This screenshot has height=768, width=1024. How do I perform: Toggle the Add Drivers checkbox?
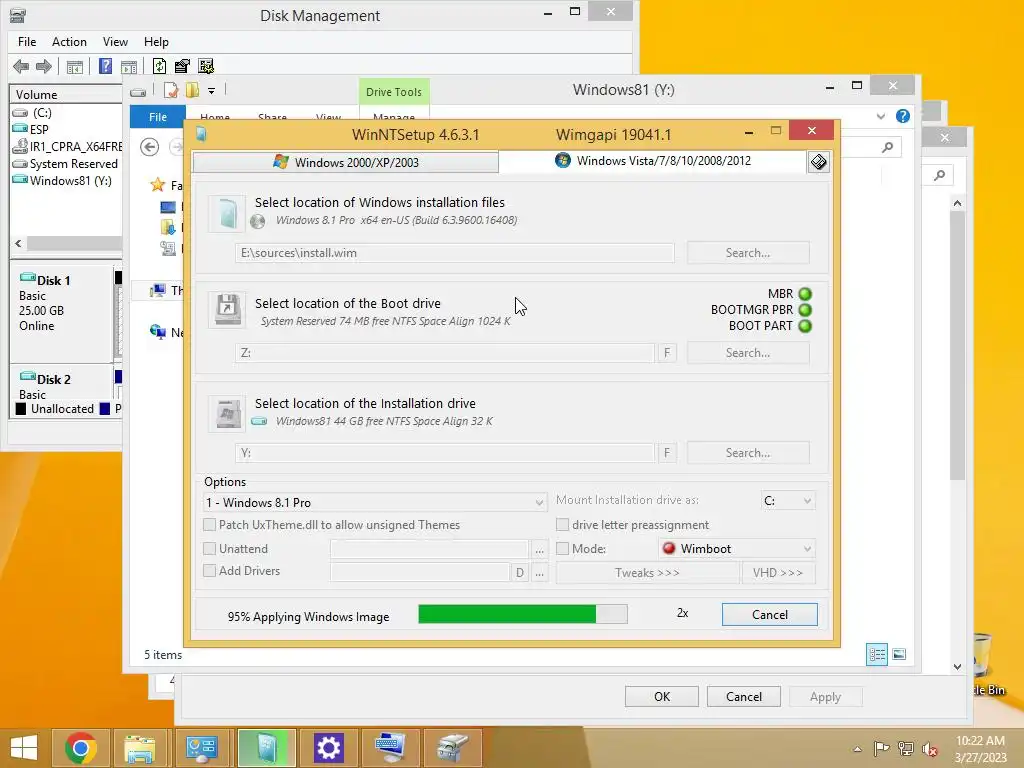pyautogui.click(x=210, y=571)
